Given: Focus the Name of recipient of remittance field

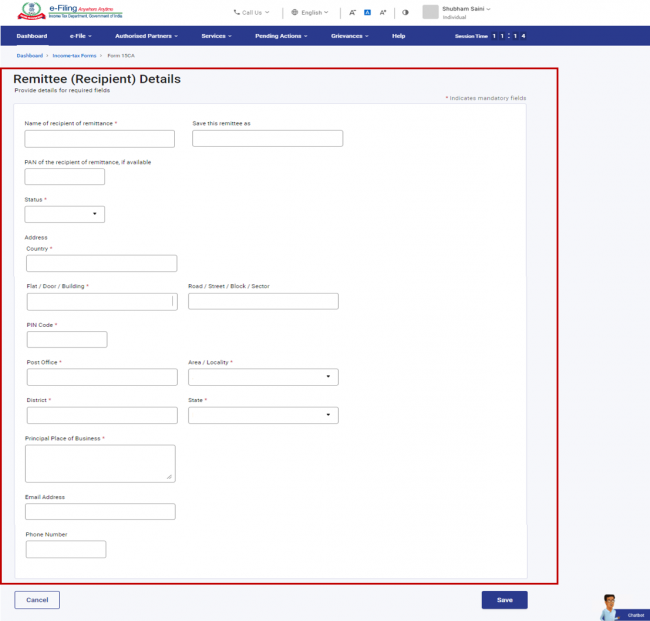Looking at the screenshot, I should [99, 139].
